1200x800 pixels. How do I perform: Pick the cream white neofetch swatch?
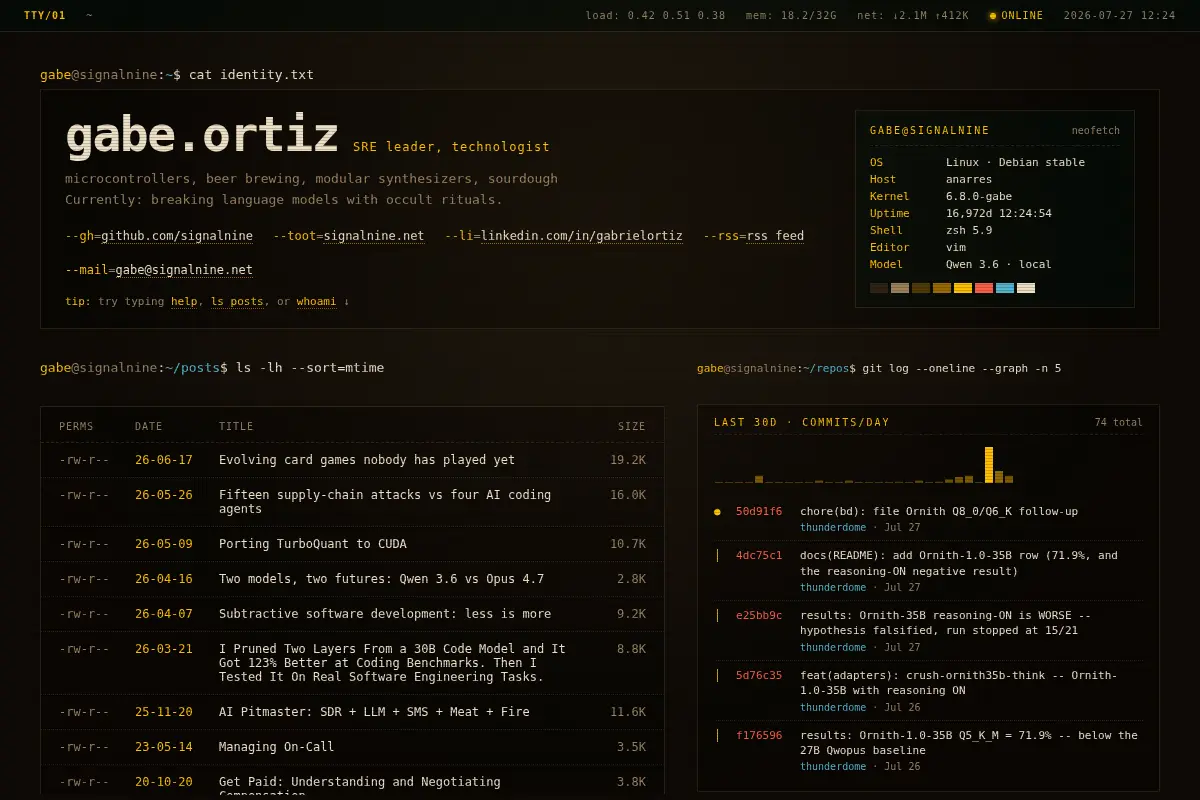pyautogui.click(x=1026, y=288)
